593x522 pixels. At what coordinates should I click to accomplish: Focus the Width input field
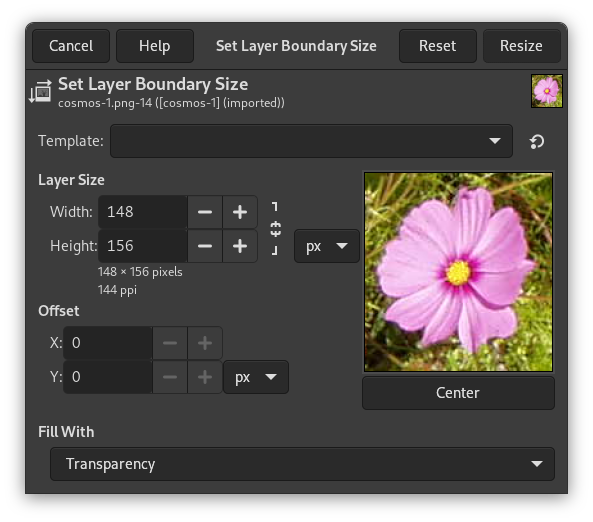tap(143, 212)
